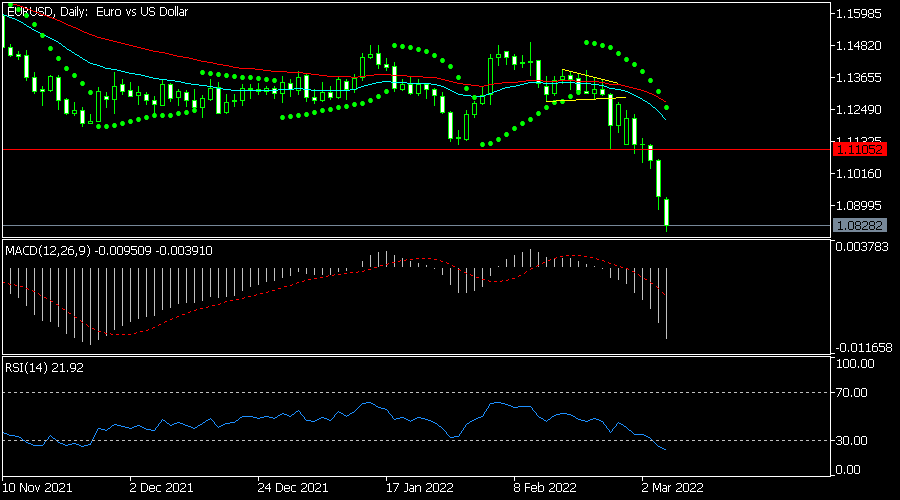Click the 17 Jan 2022 date label
The image size is (900, 500).
(x=420, y=488)
